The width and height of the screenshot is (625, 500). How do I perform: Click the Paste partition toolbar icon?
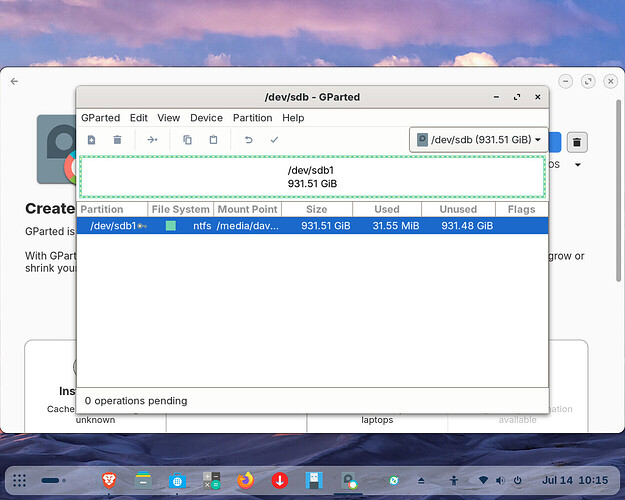[213, 140]
